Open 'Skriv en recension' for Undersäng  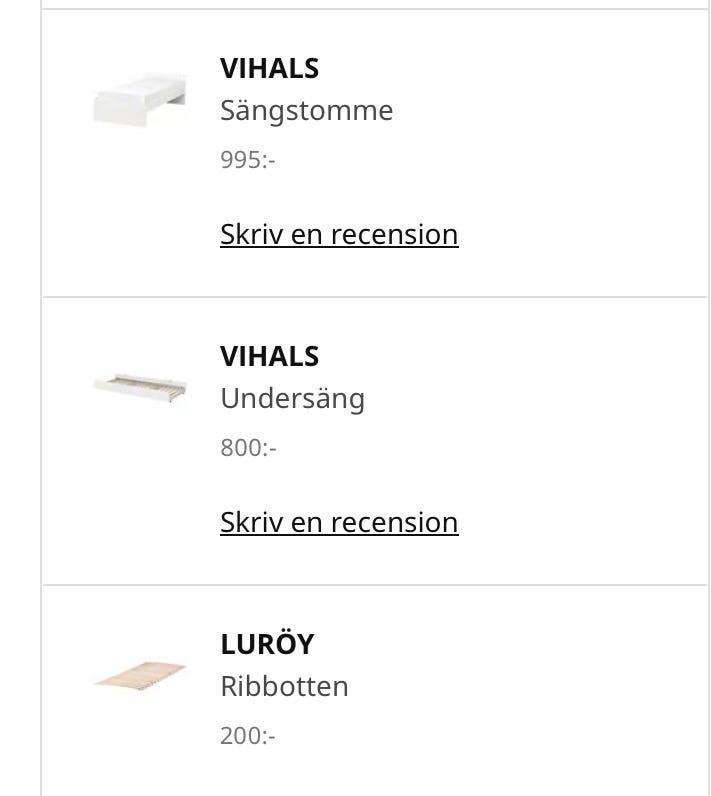tap(339, 522)
